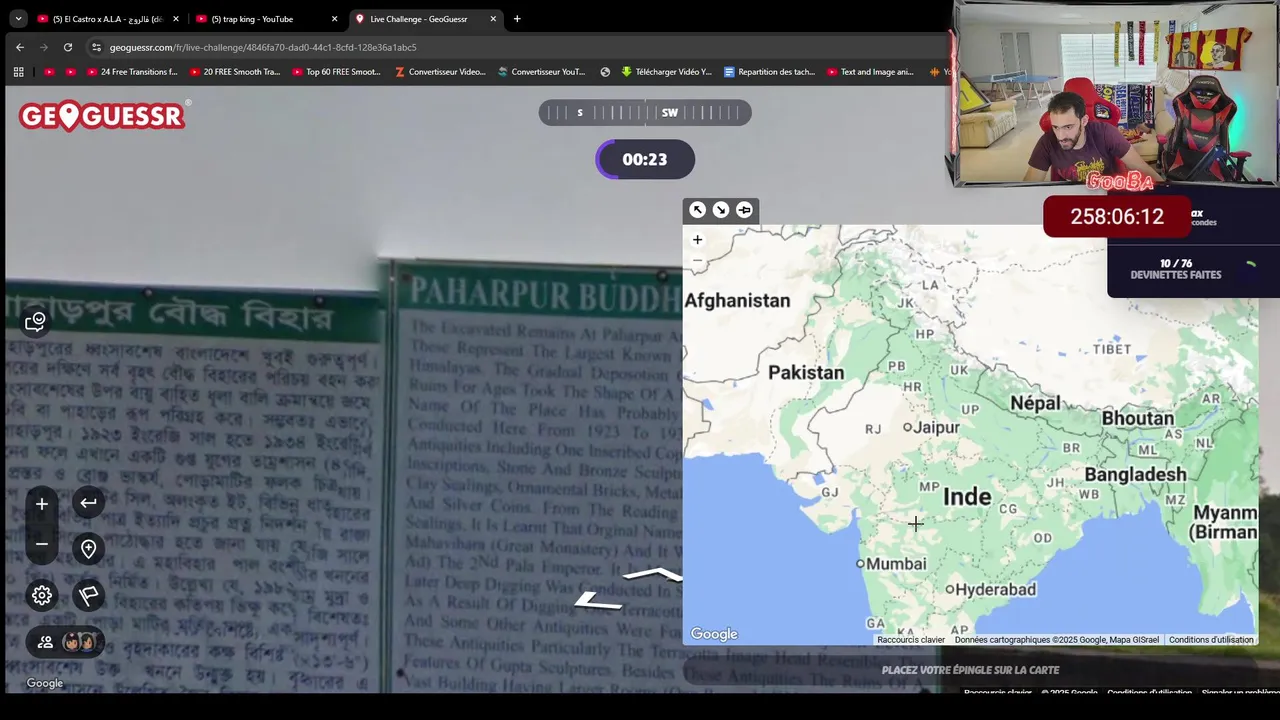
Task: Click the Bhoutan label on the map
Action: point(1138,418)
